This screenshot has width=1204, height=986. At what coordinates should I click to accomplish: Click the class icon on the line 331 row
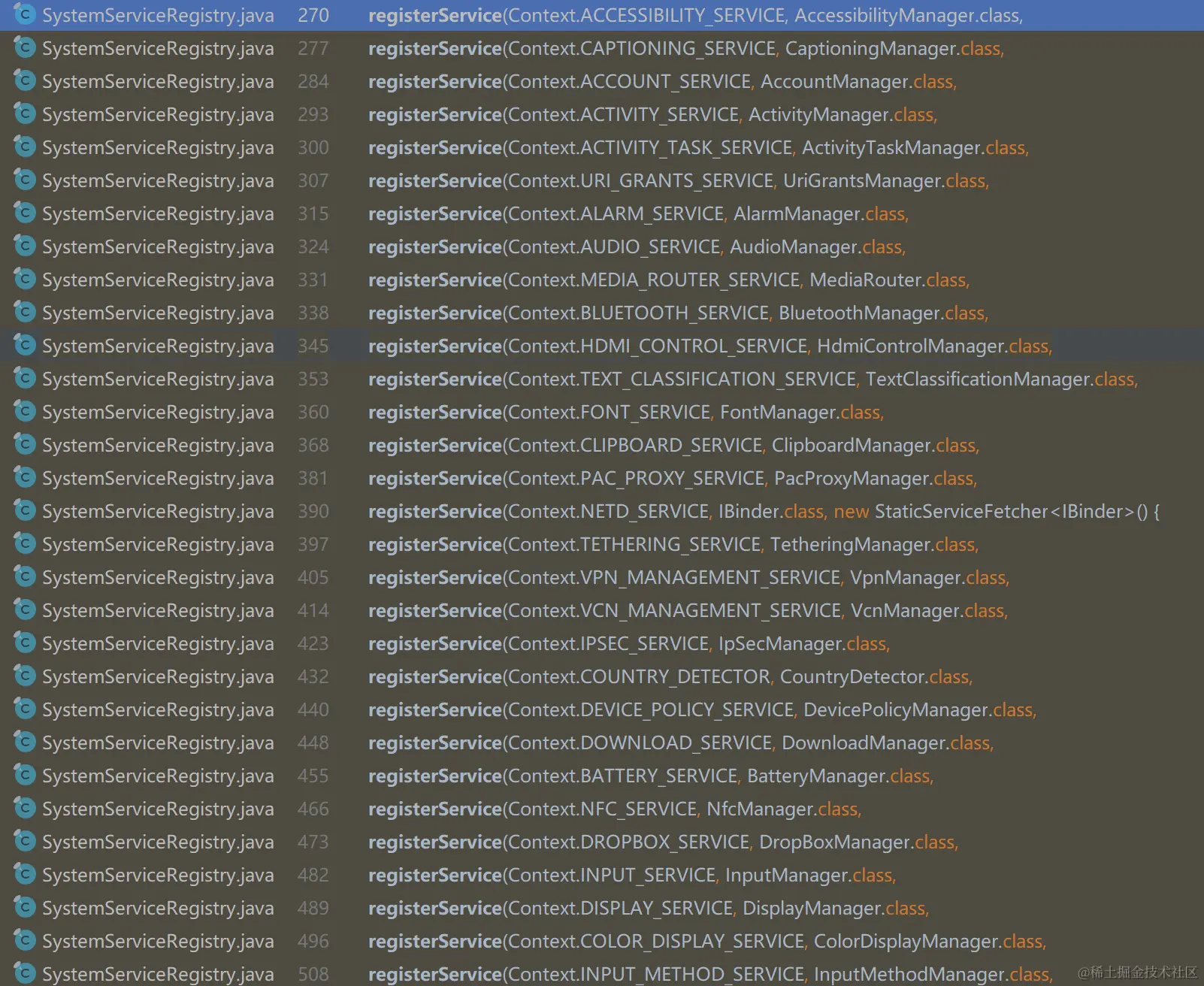[x=25, y=280]
